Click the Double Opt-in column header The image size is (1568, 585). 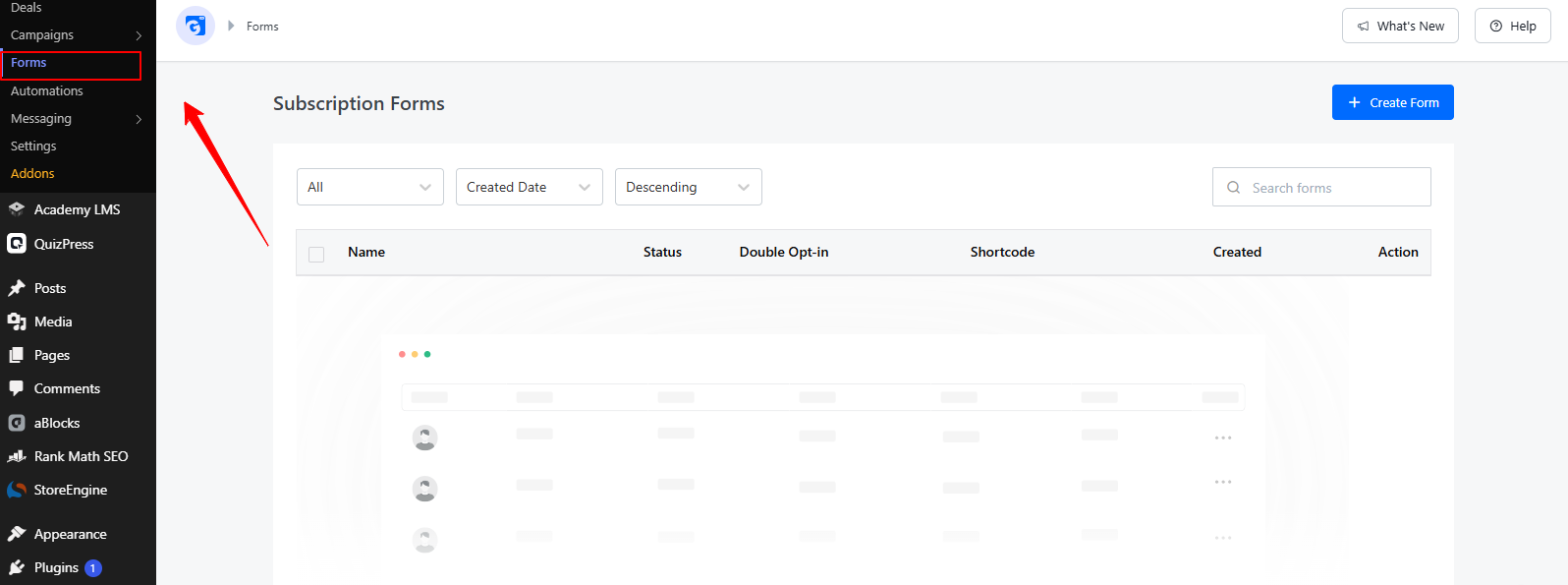tap(784, 252)
